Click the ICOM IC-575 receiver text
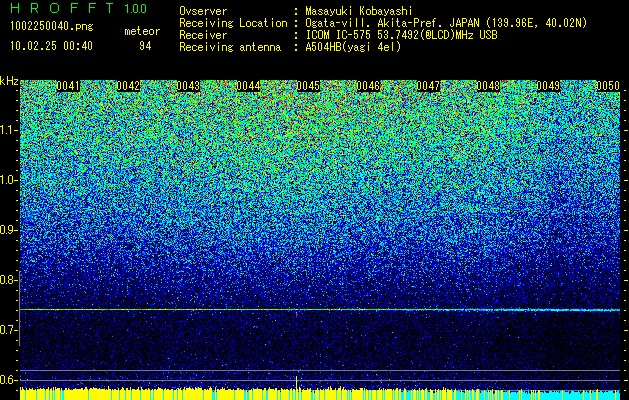Viewport: 629px width, 400px height. (x=401, y=35)
